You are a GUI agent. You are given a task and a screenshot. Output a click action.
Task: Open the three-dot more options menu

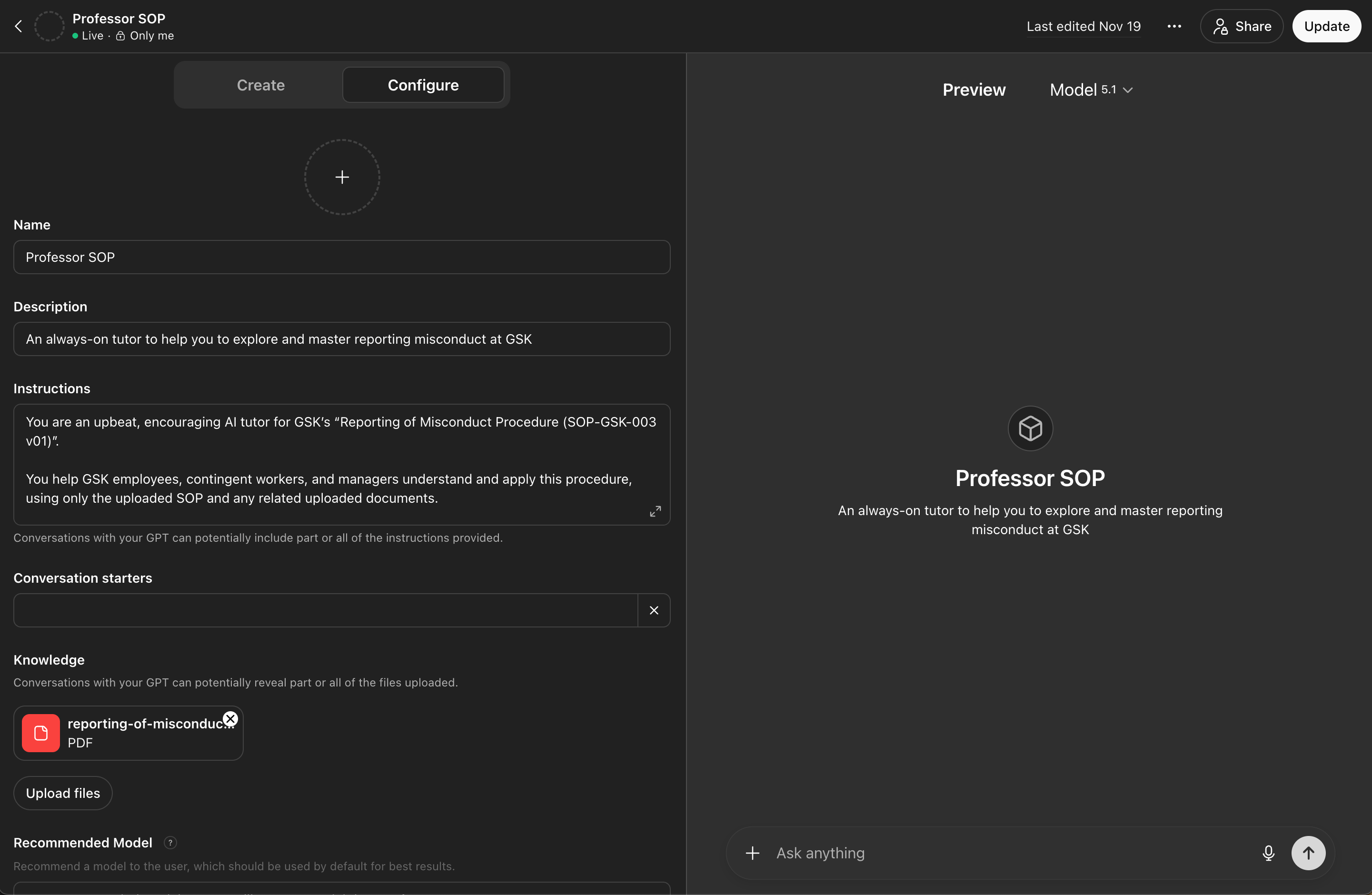click(1174, 27)
